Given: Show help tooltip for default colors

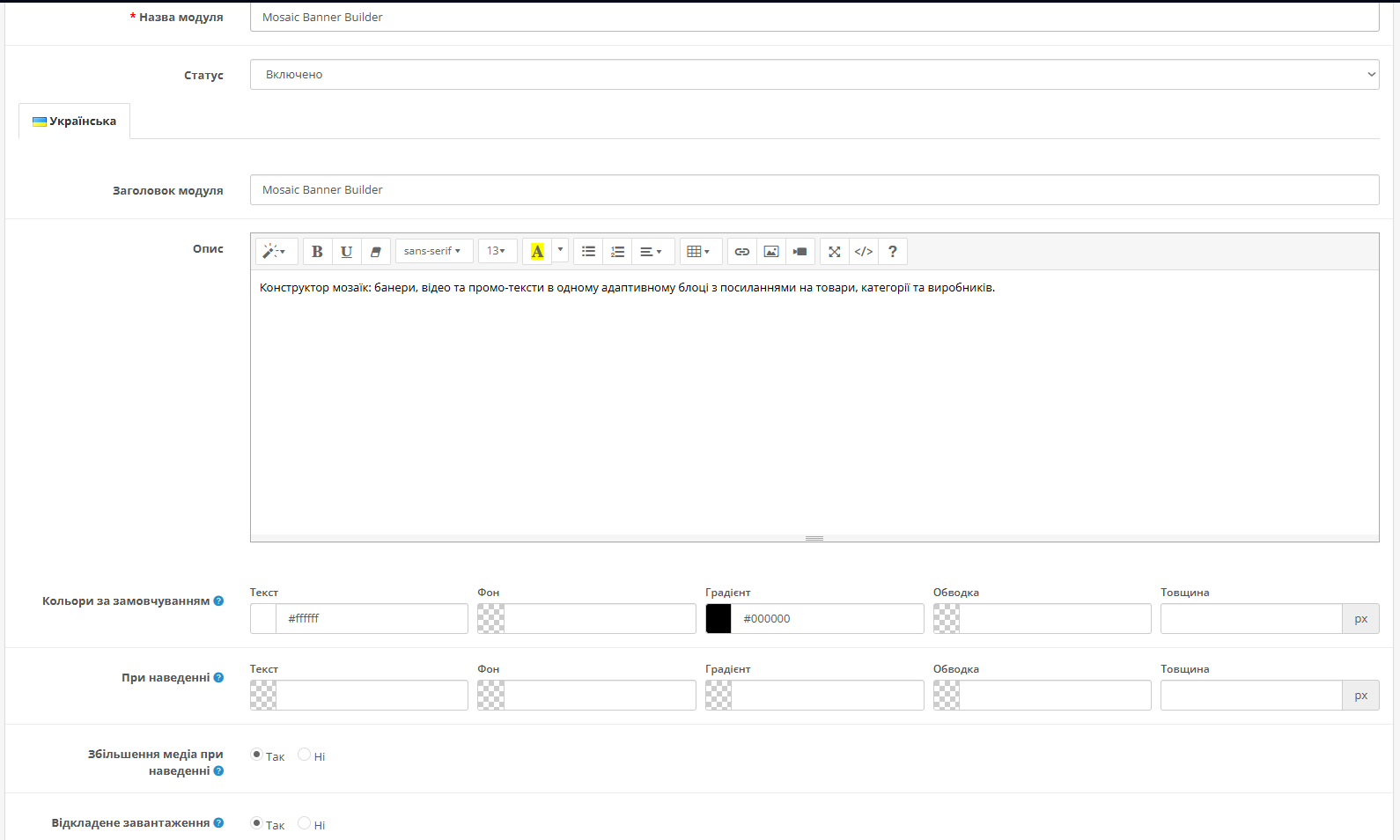Looking at the screenshot, I should click(x=218, y=601).
